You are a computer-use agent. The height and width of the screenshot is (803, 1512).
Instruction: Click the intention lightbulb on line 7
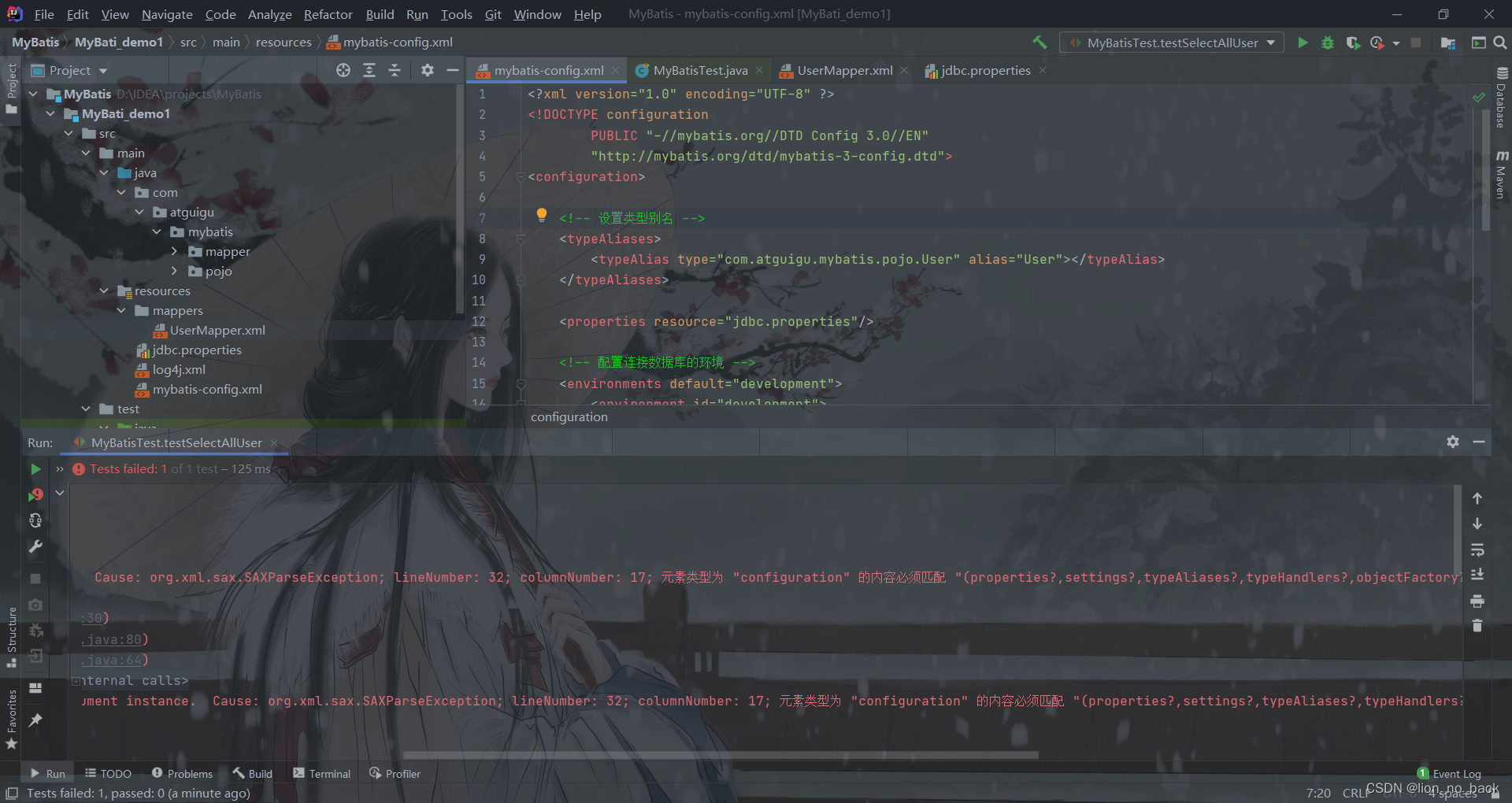coord(542,215)
